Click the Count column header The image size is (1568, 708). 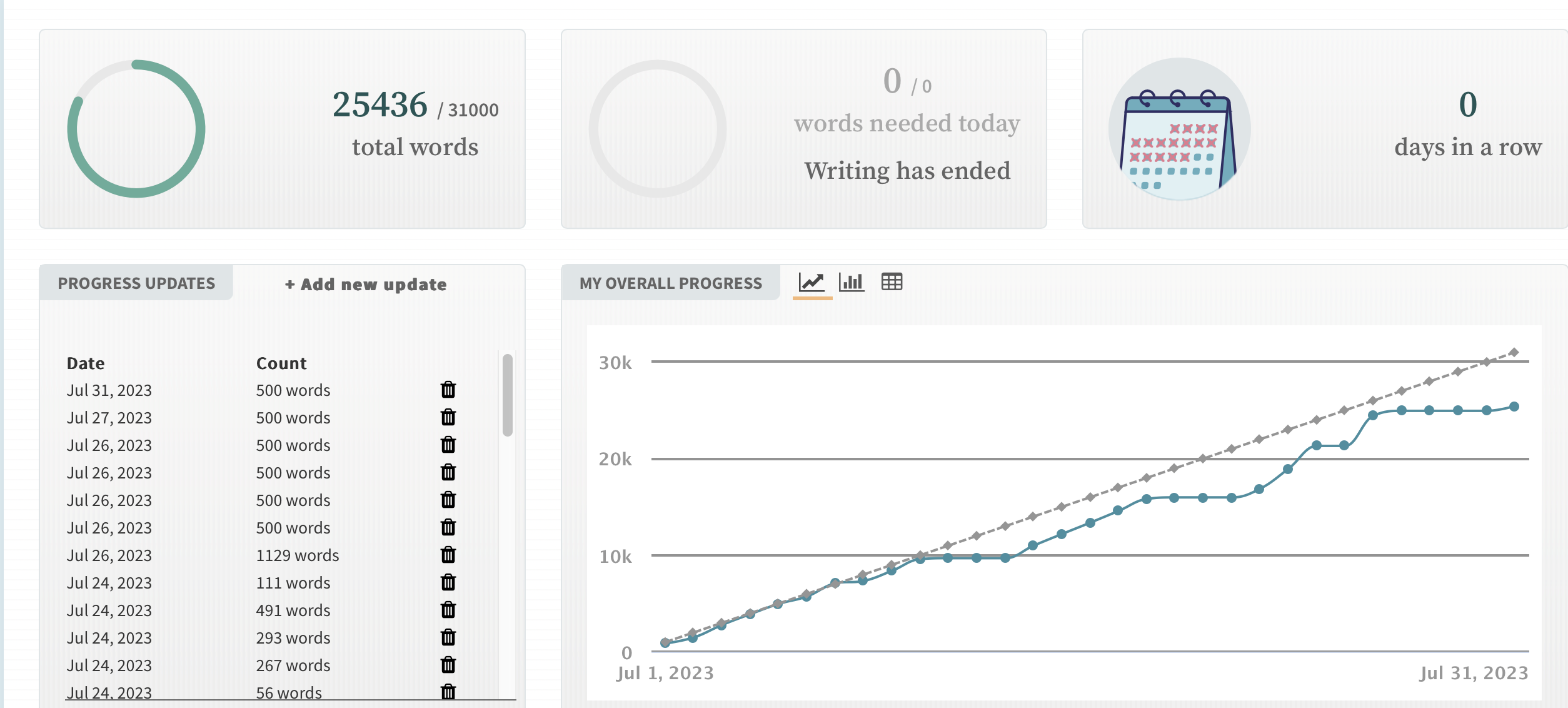281,363
